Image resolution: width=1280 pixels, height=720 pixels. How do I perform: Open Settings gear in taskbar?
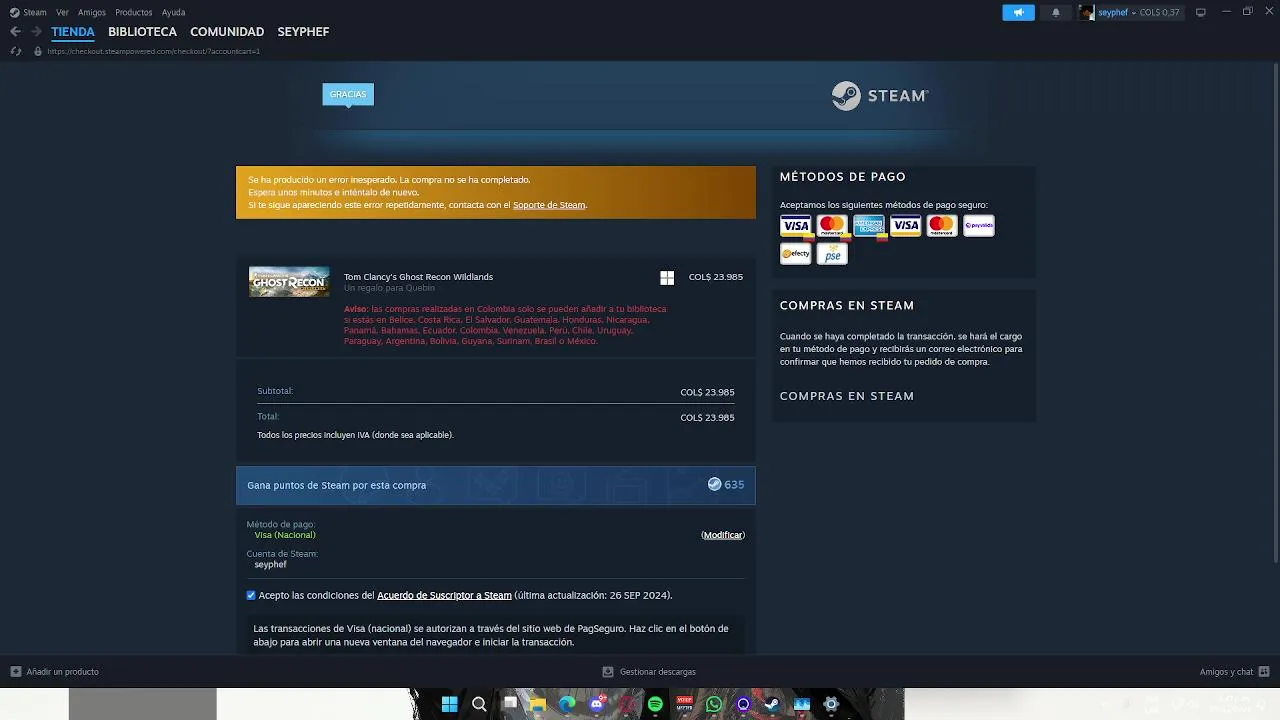[830, 704]
